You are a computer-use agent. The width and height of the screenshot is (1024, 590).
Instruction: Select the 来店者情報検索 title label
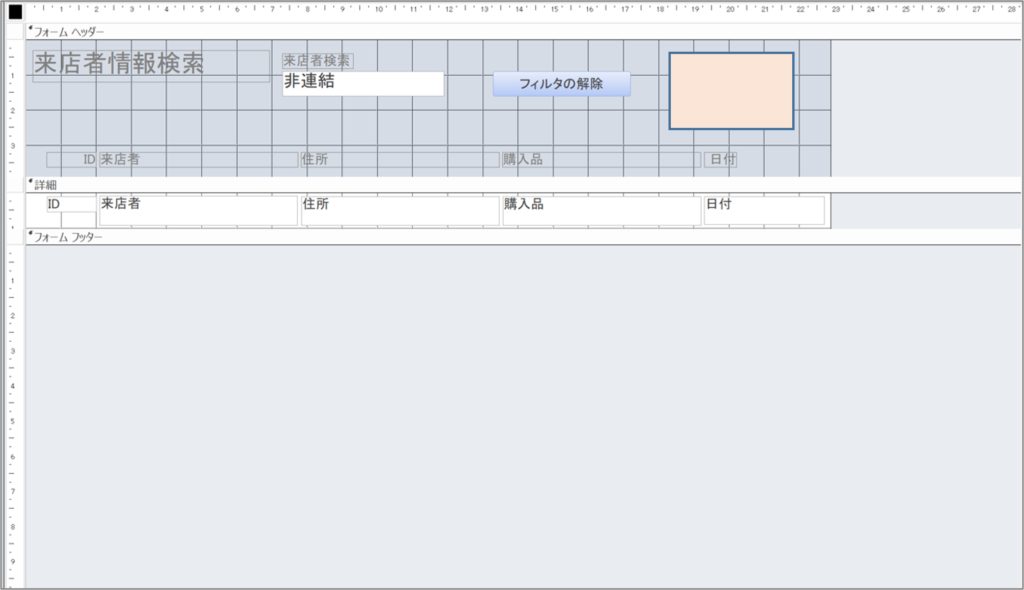tap(151, 65)
